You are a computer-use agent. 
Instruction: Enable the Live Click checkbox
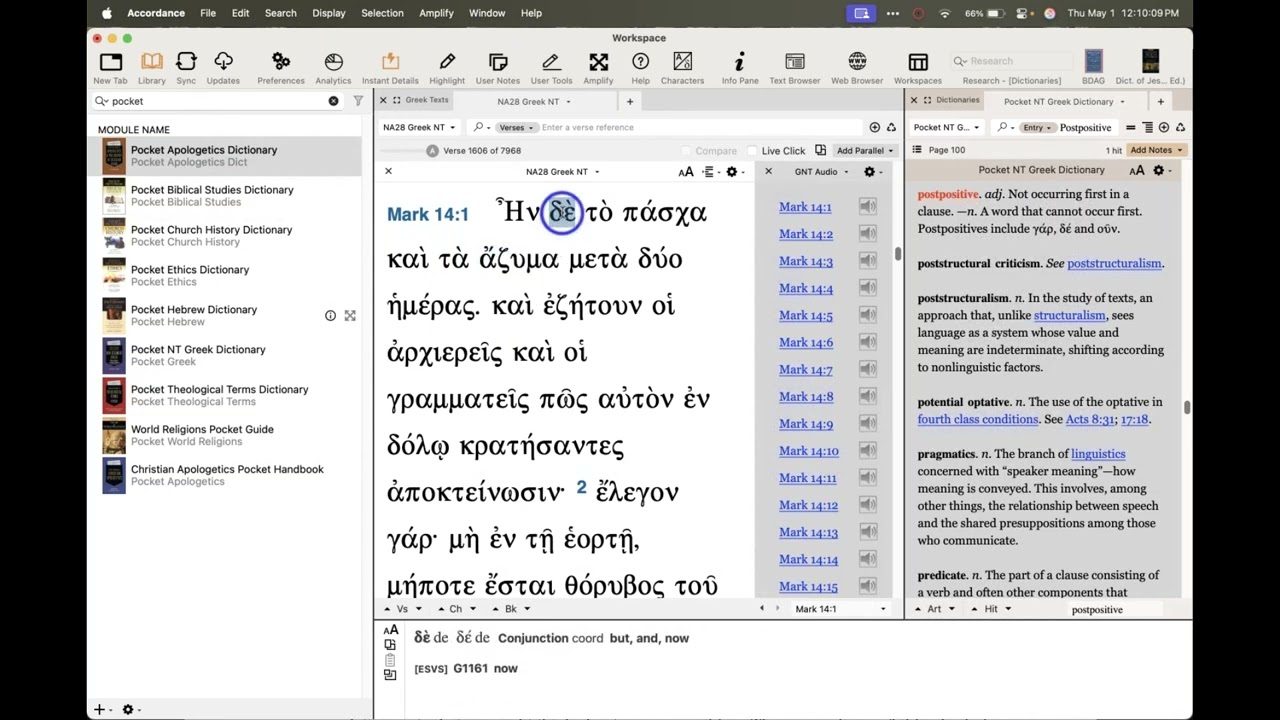click(752, 151)
